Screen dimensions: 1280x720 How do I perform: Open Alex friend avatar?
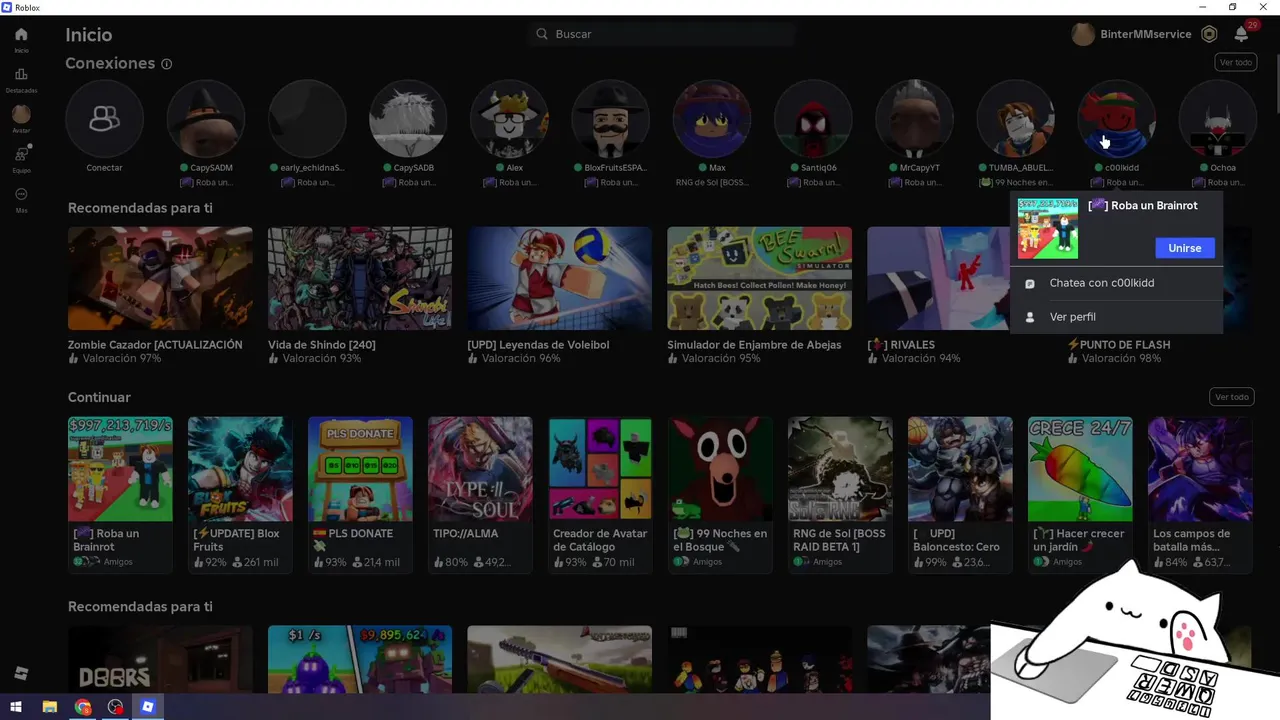coord(509,119)
